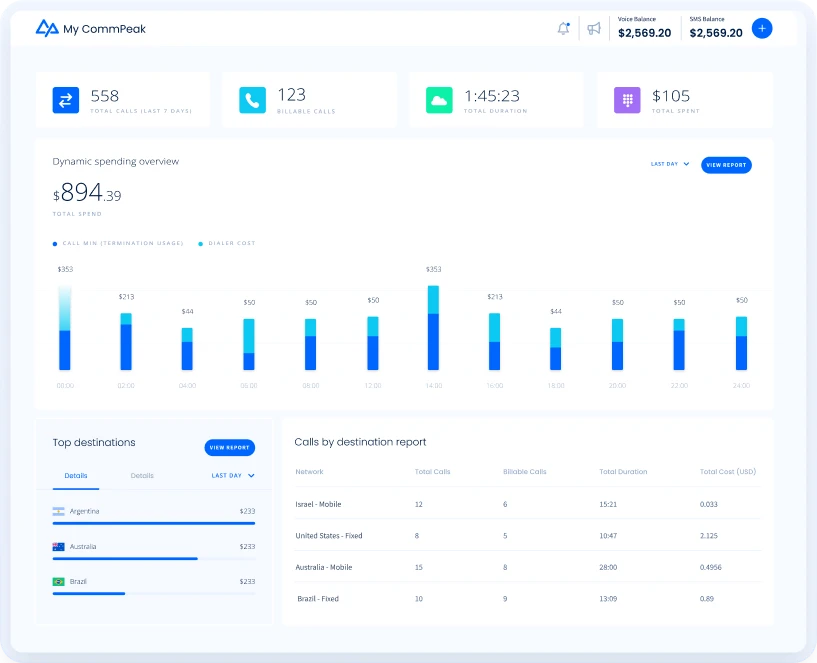Click the My CommPeak logo icon
This screenshot has width=817, height=663.
tap(46, 28)
